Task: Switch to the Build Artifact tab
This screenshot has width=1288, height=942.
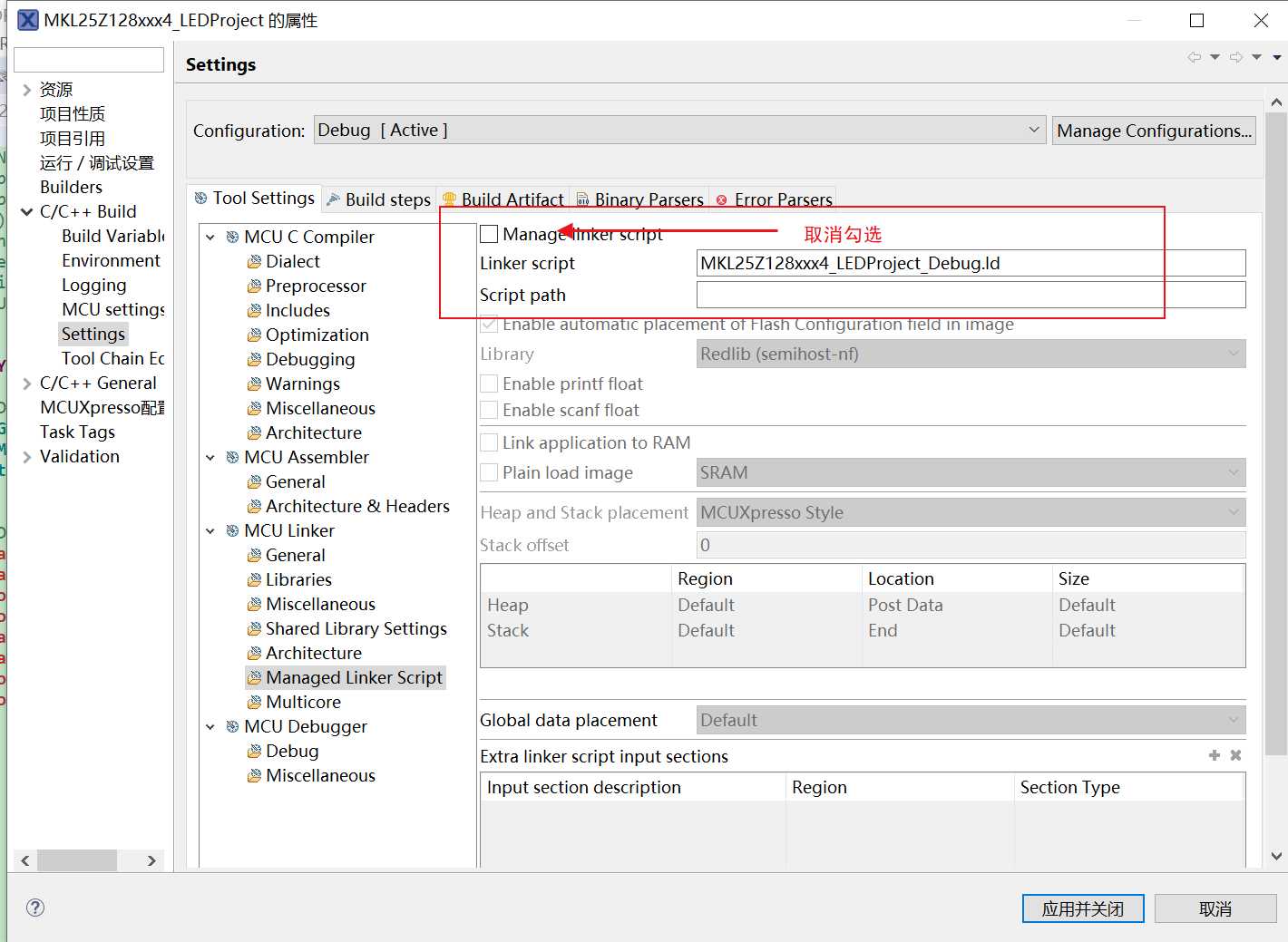Action: point(503,199)
